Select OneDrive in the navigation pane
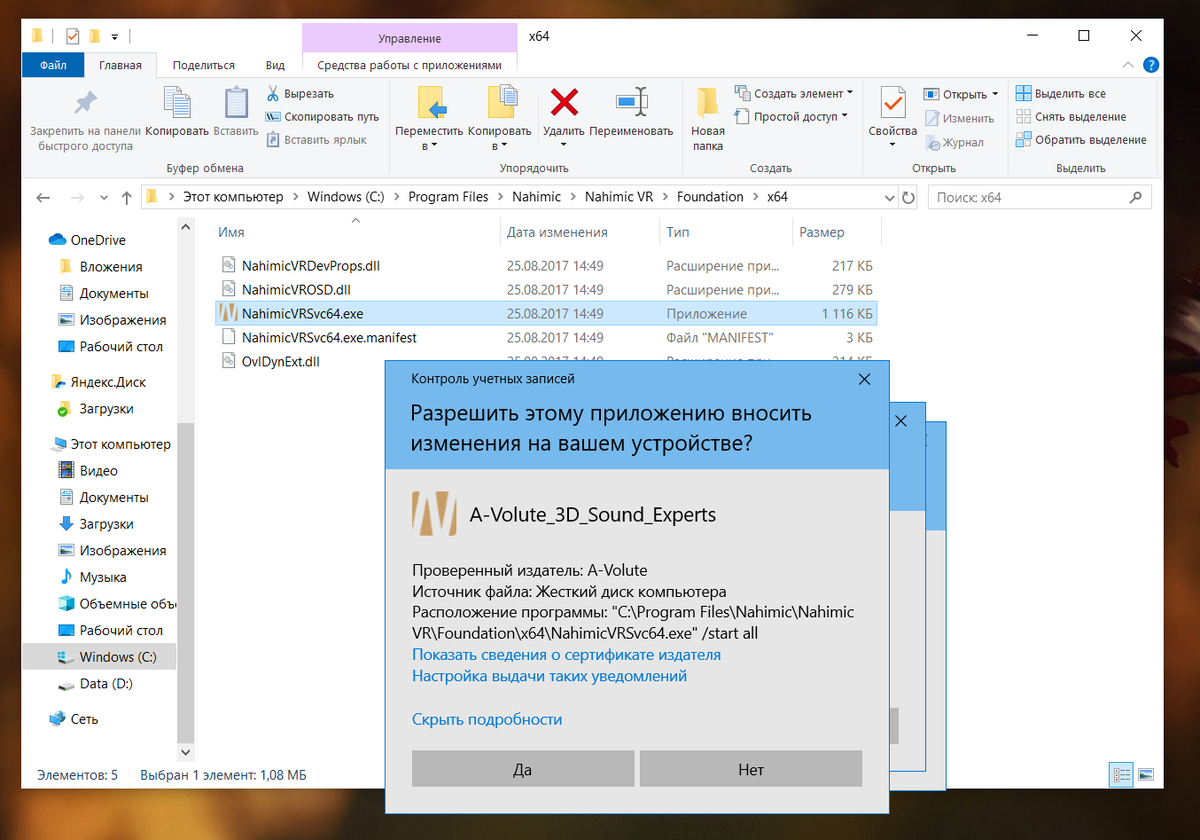 point(98,240)
